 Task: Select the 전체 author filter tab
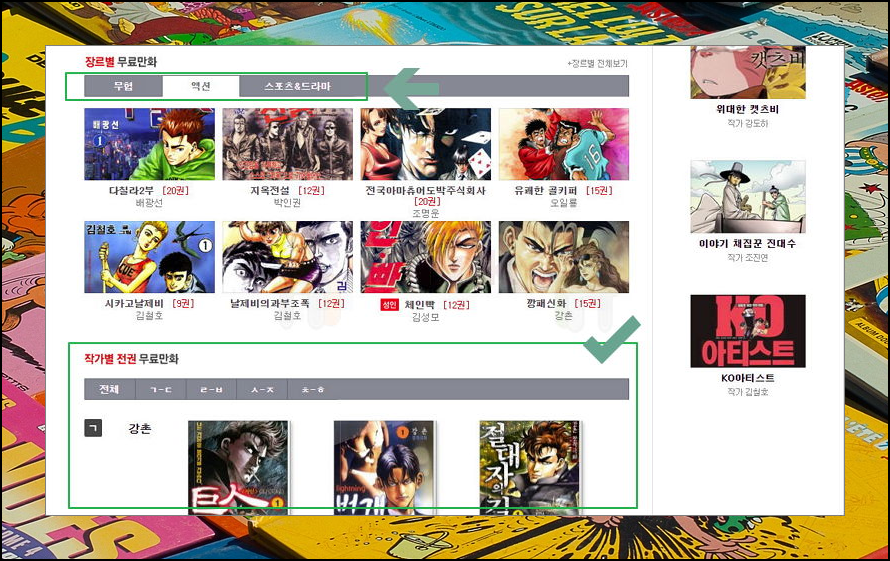click(110, 390)
